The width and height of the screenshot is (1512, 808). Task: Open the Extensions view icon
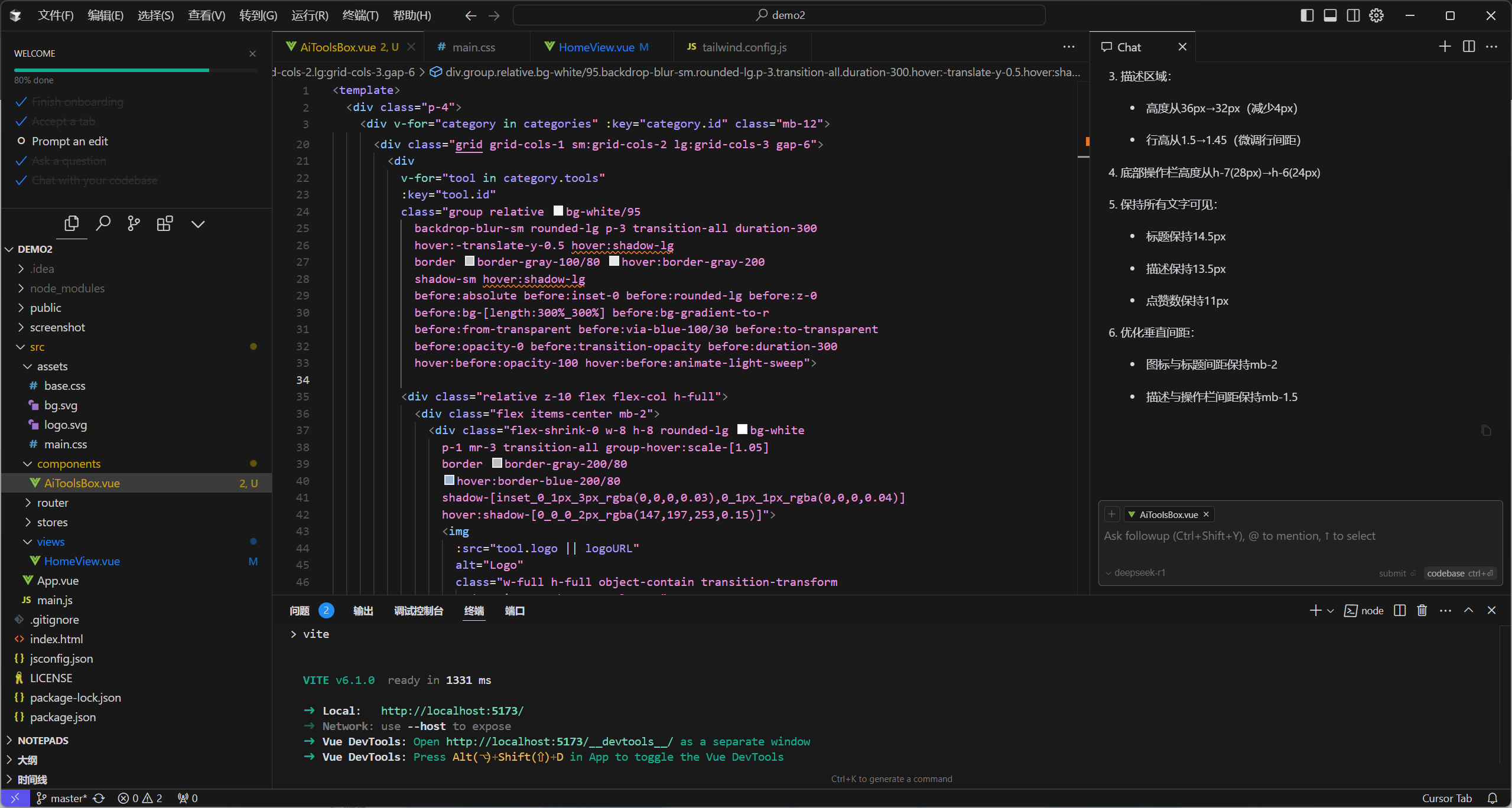165,223
